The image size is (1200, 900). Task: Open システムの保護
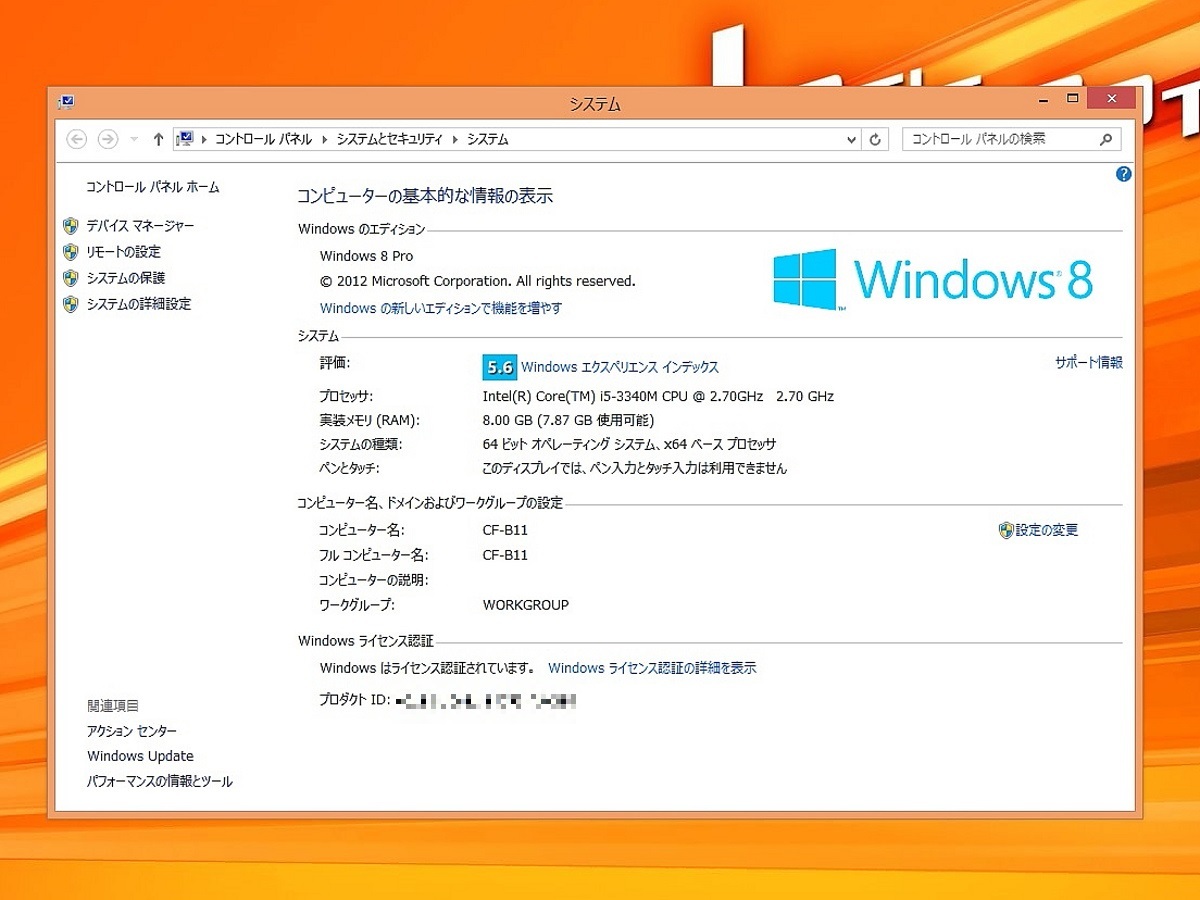pos(126,278)
